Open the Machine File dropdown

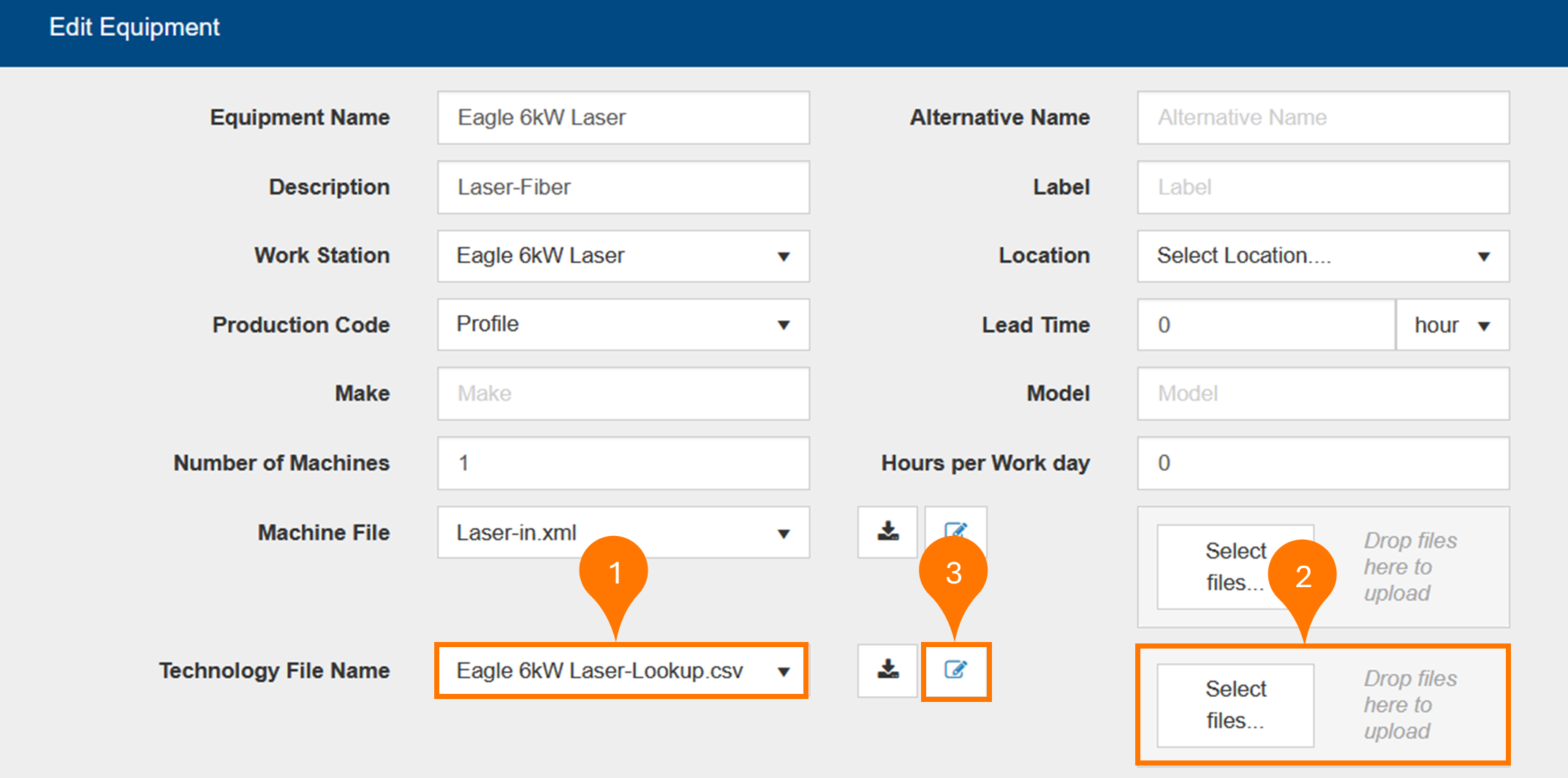pyautogui.click(x=623, y=532)
